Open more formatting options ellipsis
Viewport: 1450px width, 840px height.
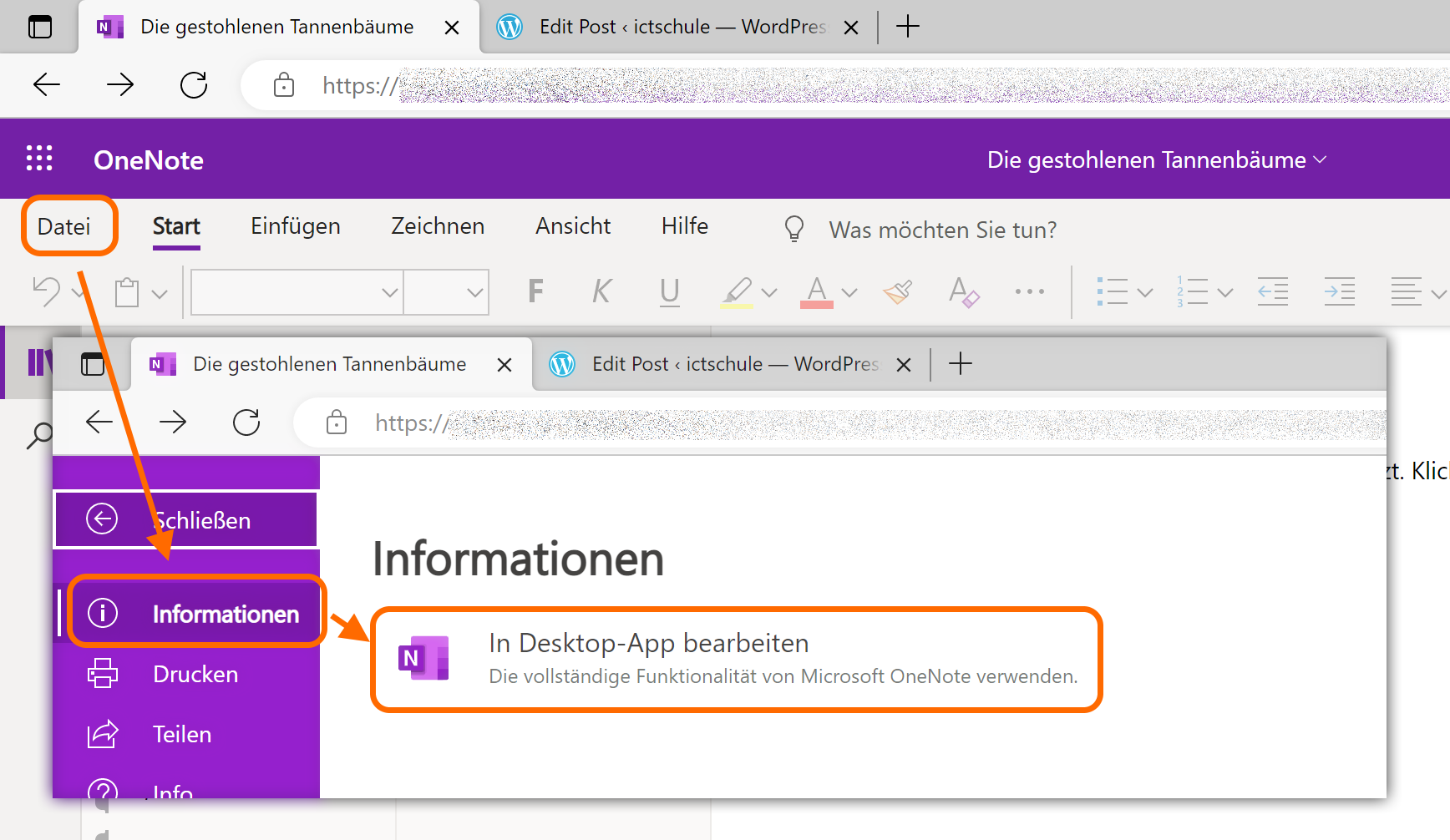coord(1029,291)
